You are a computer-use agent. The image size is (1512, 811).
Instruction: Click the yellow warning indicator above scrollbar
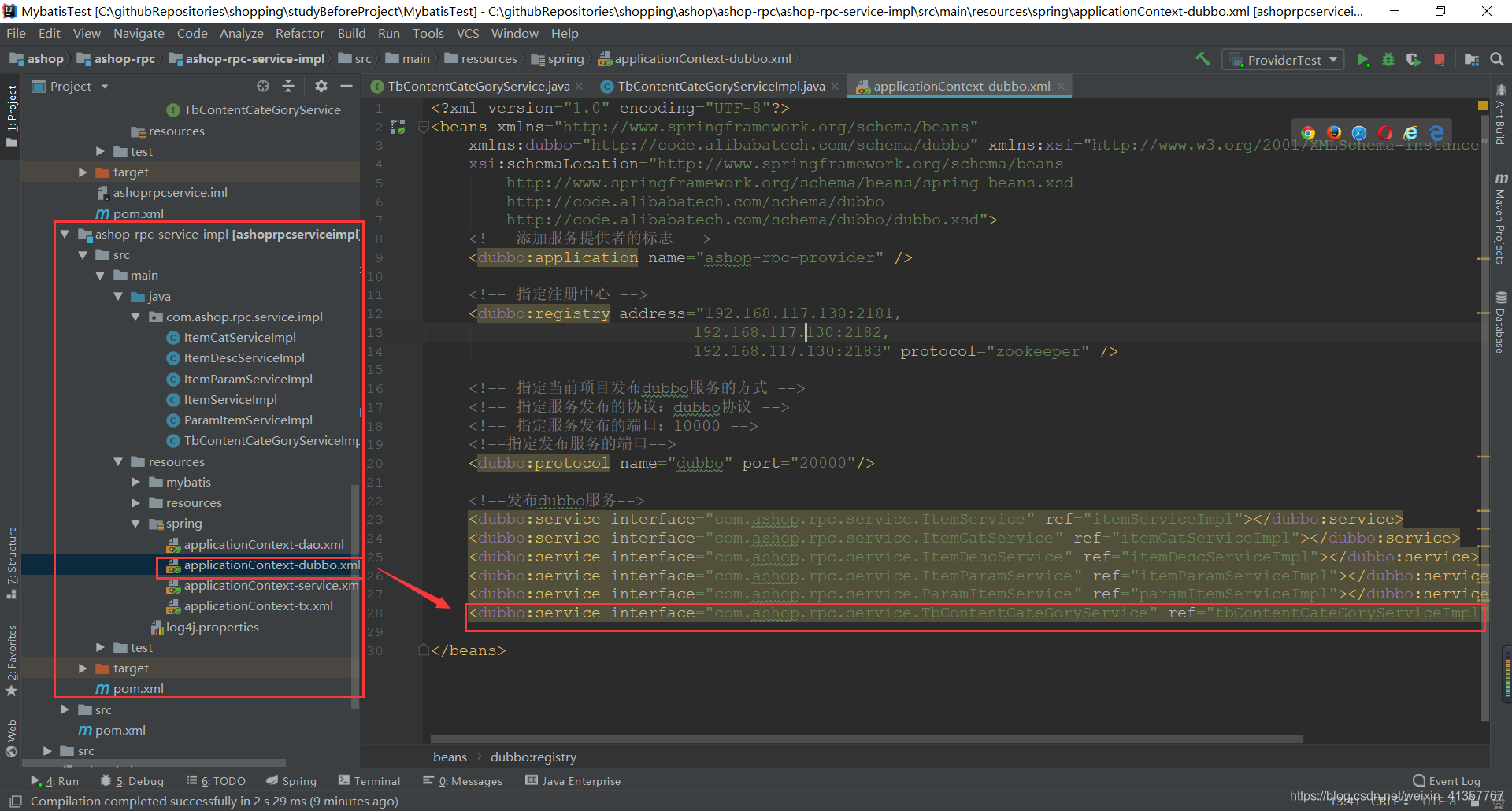[x=1483, y=106]
